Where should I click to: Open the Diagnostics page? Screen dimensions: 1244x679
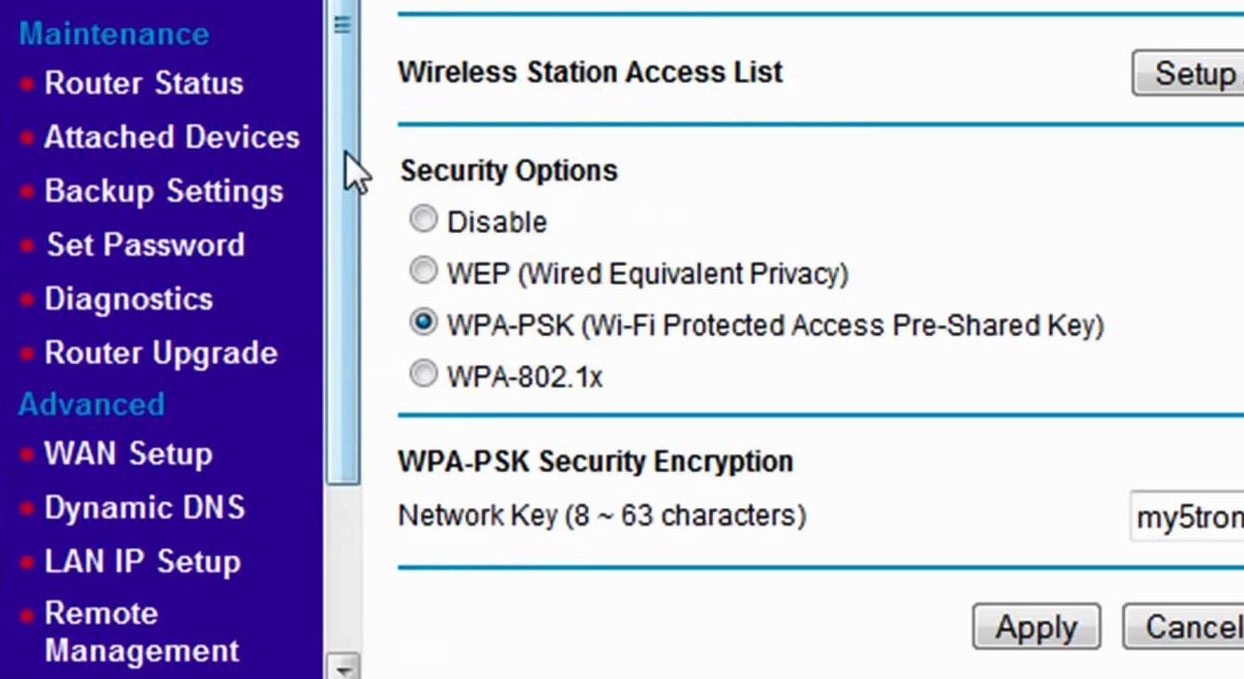(x=128, y=299)
